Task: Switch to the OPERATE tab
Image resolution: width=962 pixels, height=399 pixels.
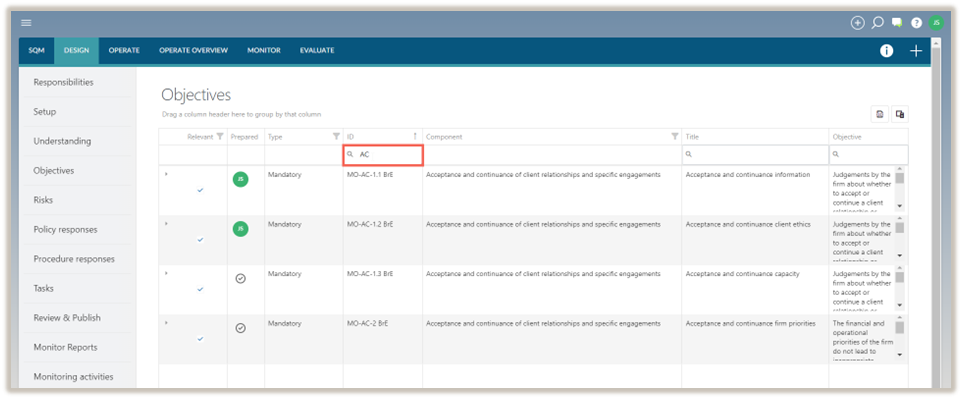Action: tap(124, 51)
